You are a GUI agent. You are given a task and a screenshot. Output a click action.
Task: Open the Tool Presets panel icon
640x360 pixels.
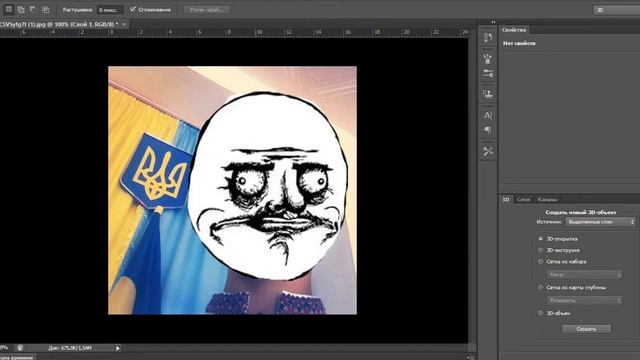[488, 151]
